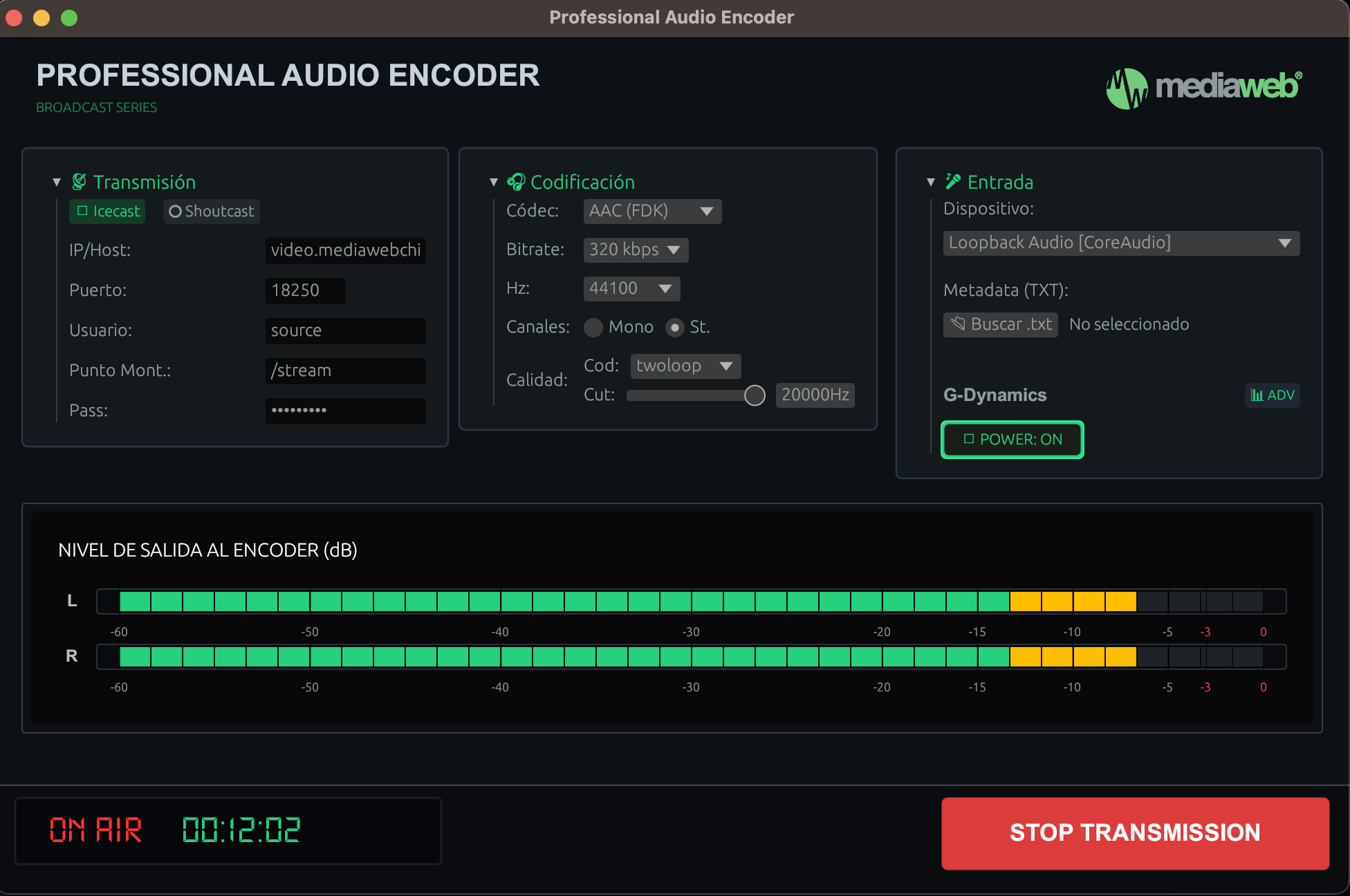The image size is (1350, 896).
Task: Click the Transmisión antenna icon
Action: tap(81, 181)
